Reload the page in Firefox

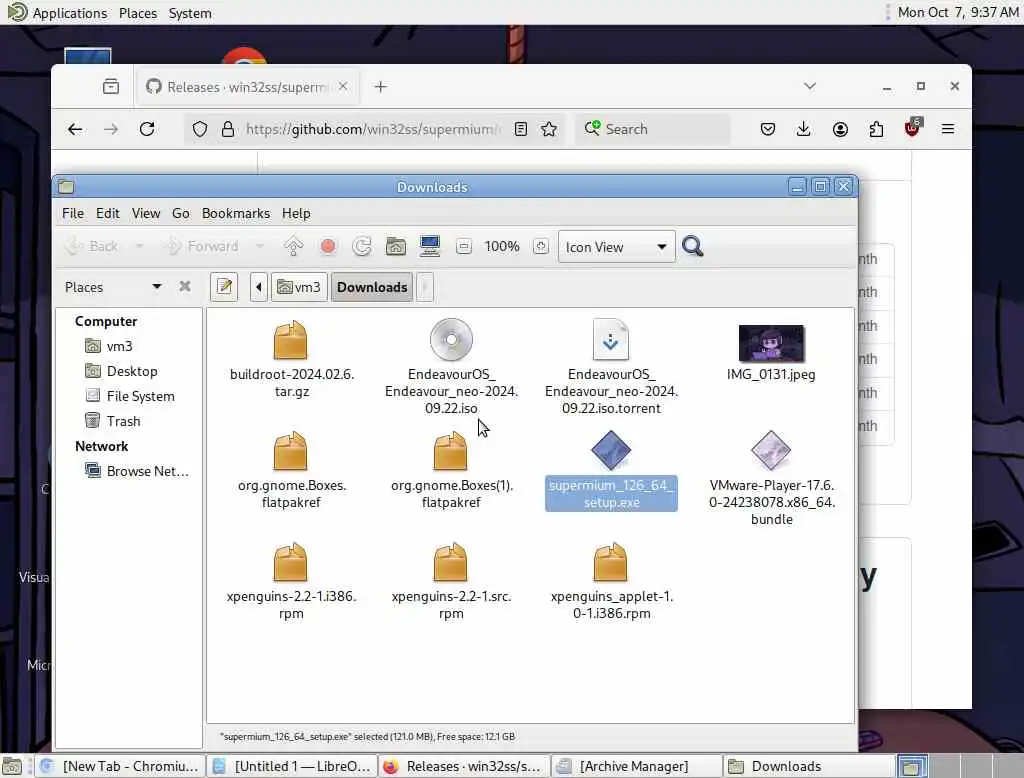click(147, 129)
